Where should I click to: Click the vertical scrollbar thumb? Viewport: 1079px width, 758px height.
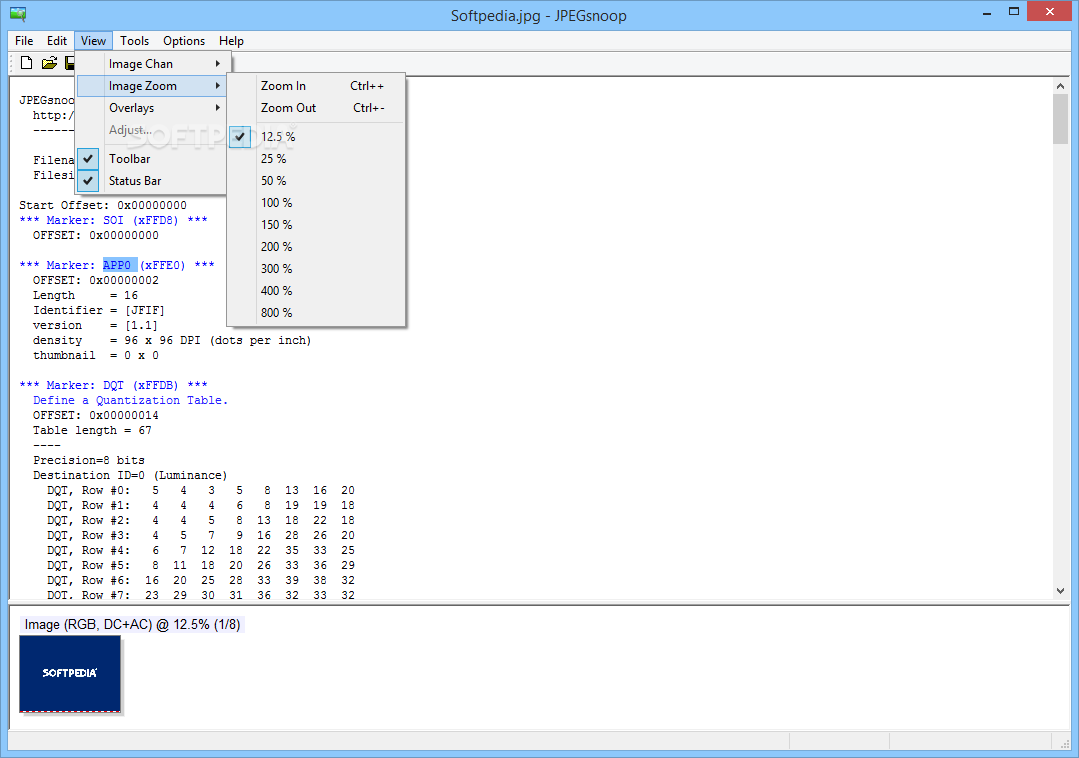(x=1060, y=119)
